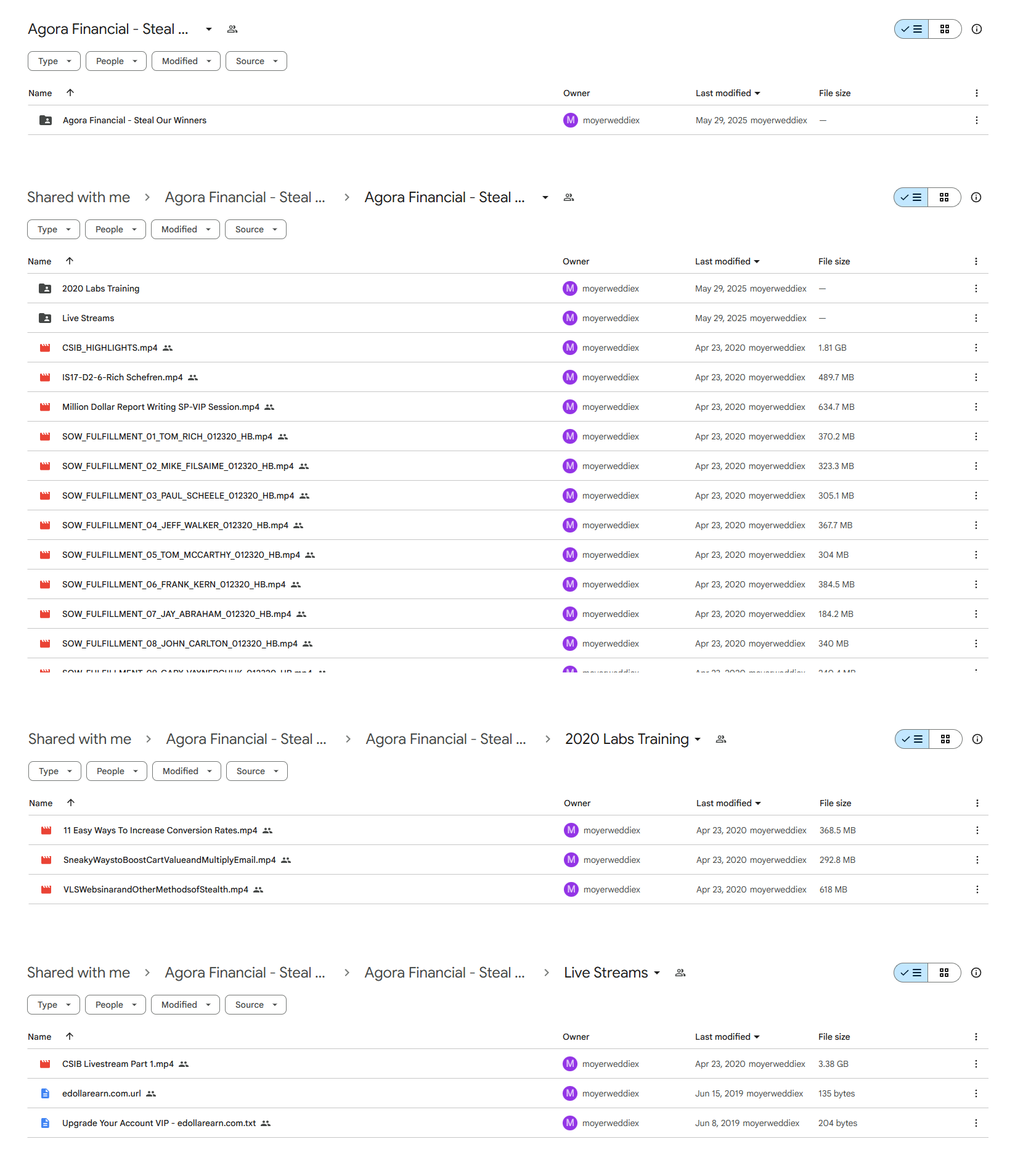Click the document icon of Upgrade Your Account VIP txt
The image size is (1023, 1176).
(x=45, y=1123)
